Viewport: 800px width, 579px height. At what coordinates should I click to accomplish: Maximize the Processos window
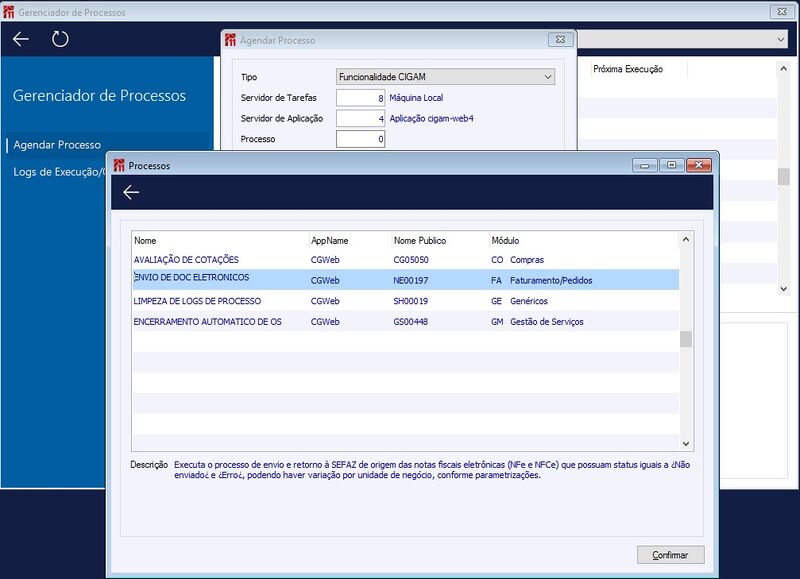[671, 165]
